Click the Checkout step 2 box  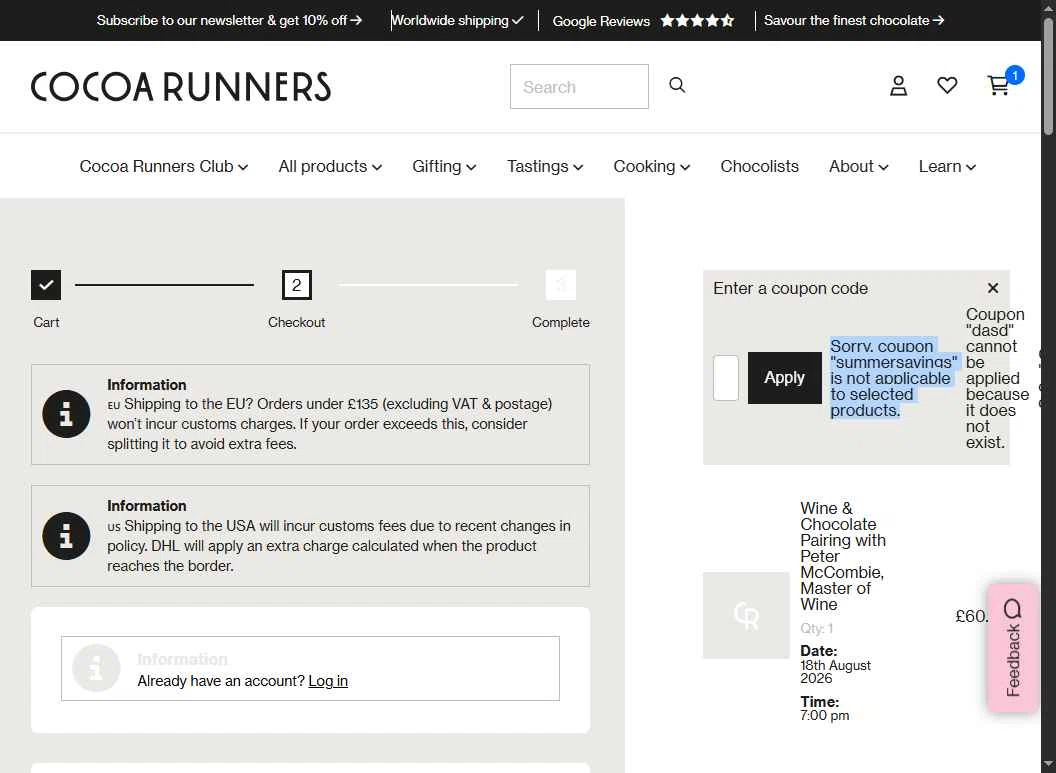[296, 285]
